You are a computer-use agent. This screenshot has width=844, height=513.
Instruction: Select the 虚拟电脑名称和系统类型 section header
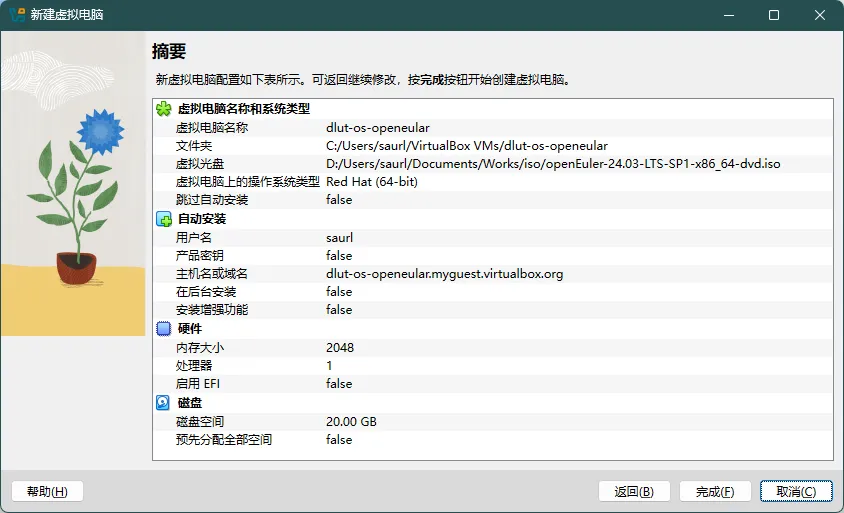pos(243,109)
